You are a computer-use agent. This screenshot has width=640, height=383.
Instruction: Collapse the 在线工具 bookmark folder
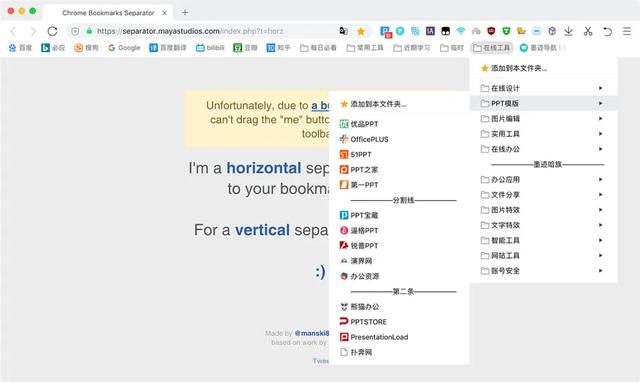tap(491, 48)
